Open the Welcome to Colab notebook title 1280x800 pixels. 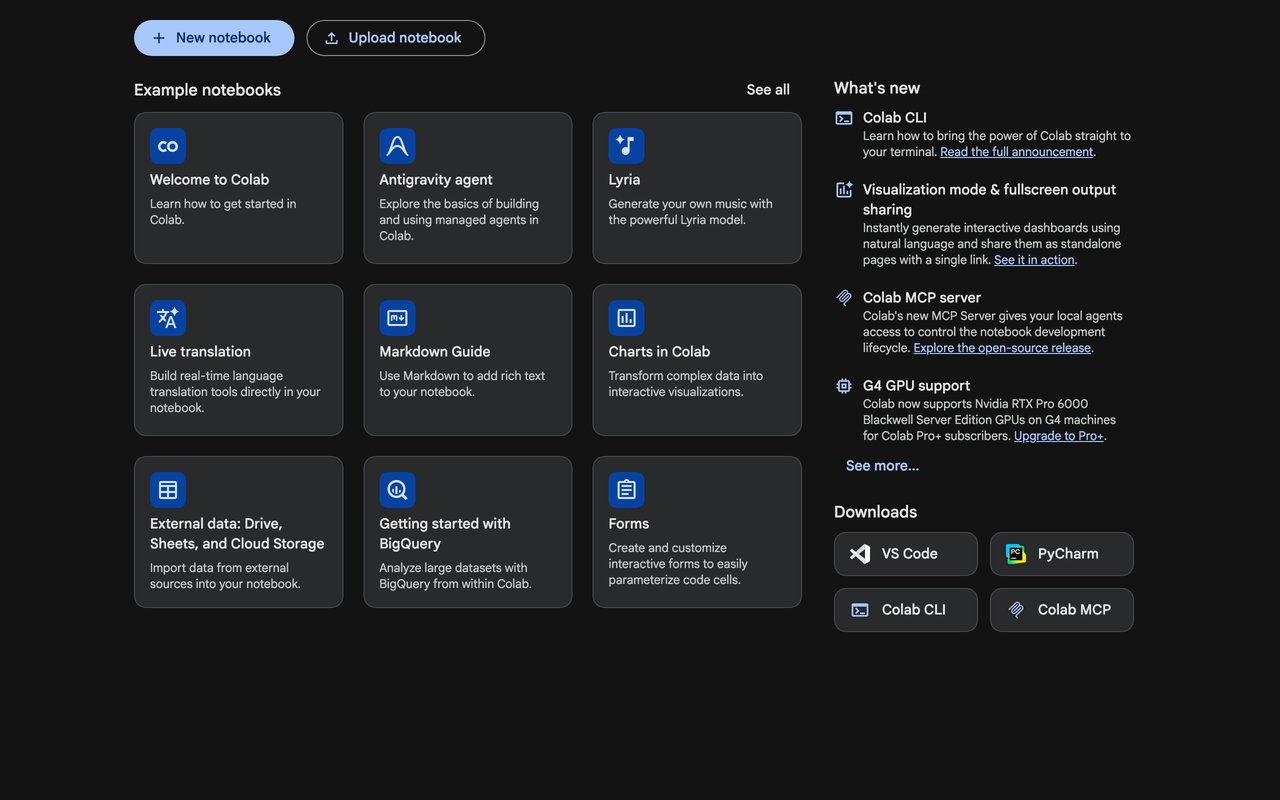(209, 180)
